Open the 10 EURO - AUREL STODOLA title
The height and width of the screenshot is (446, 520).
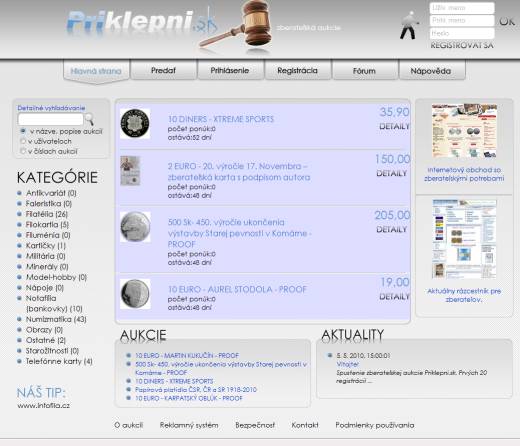point(237,289)
